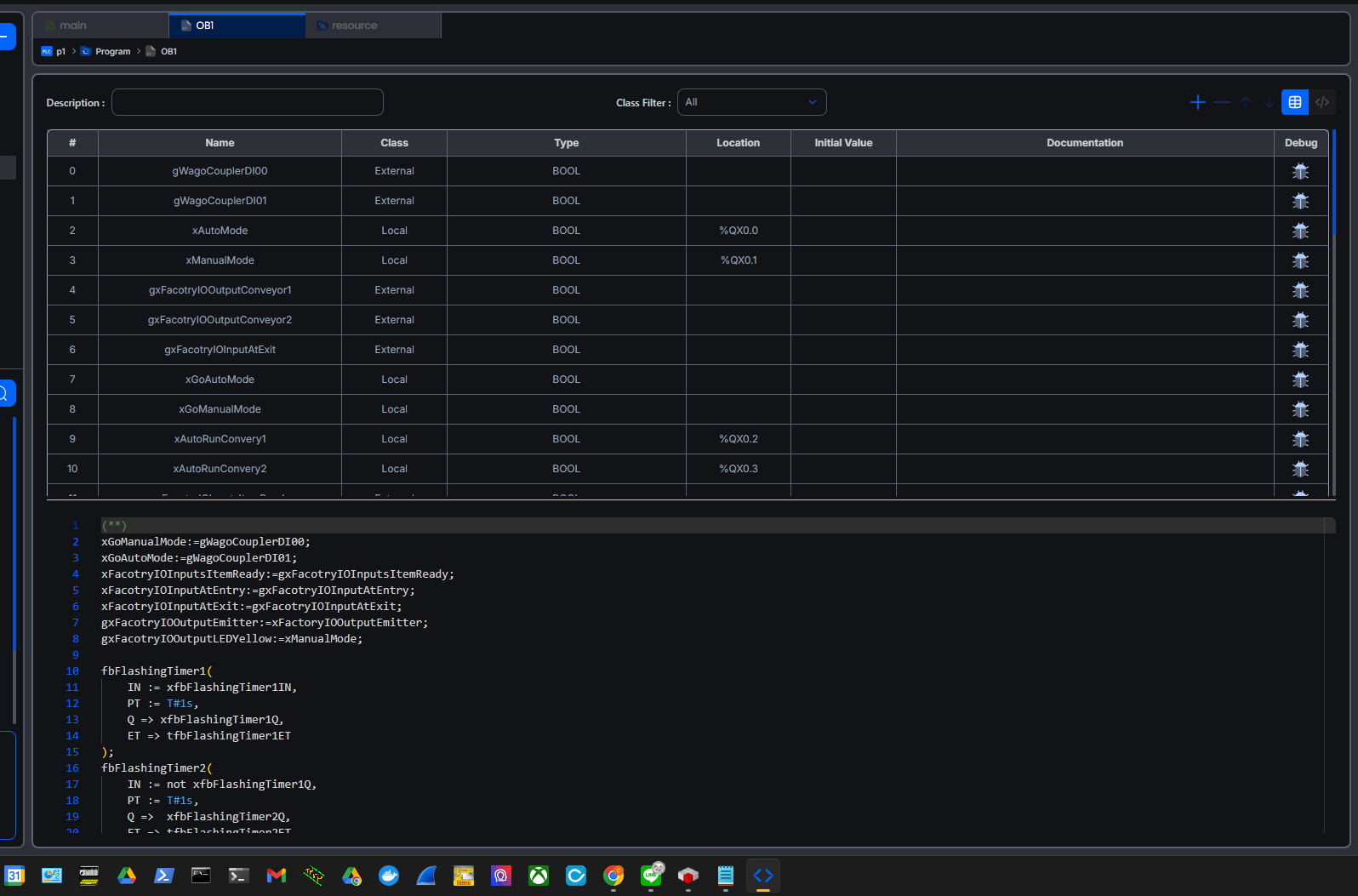Launch PowerShell from the taskbar

(164, 876)
